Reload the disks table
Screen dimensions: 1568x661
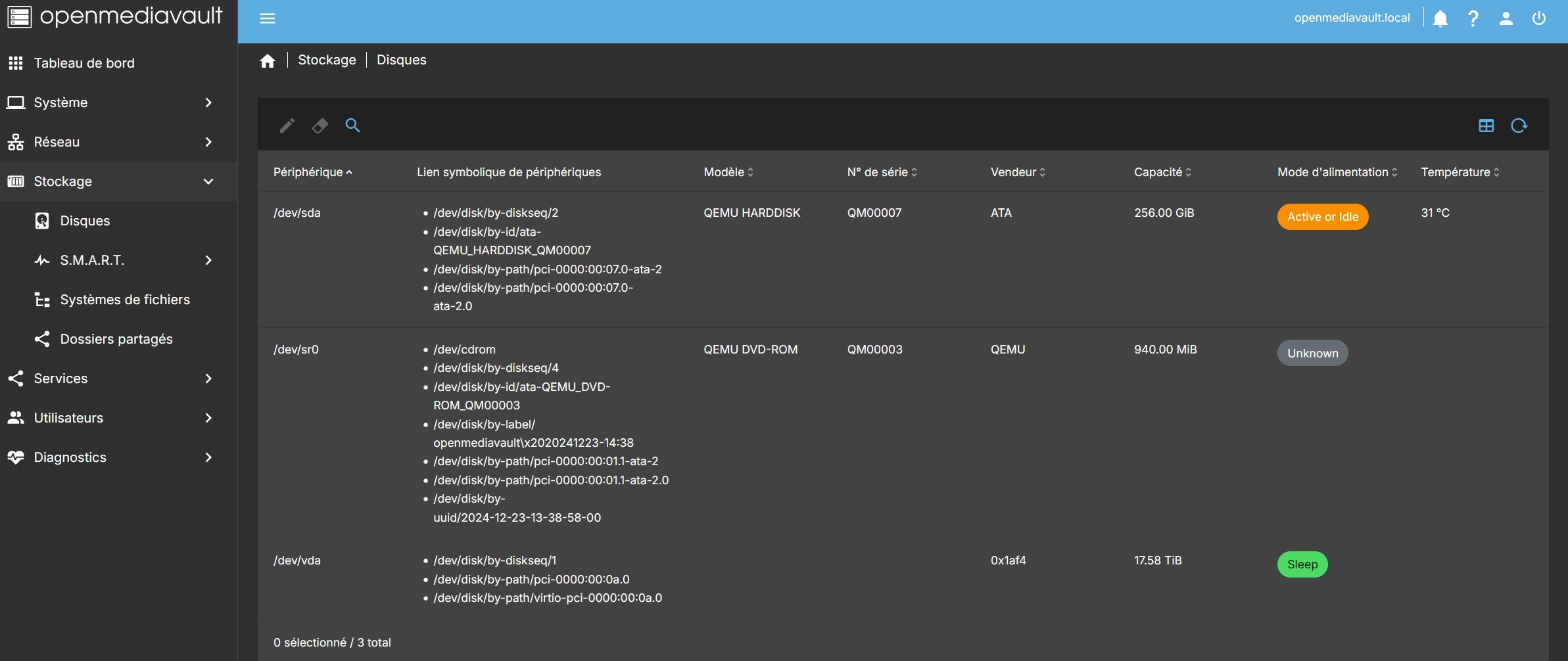tap(1519, 125)
